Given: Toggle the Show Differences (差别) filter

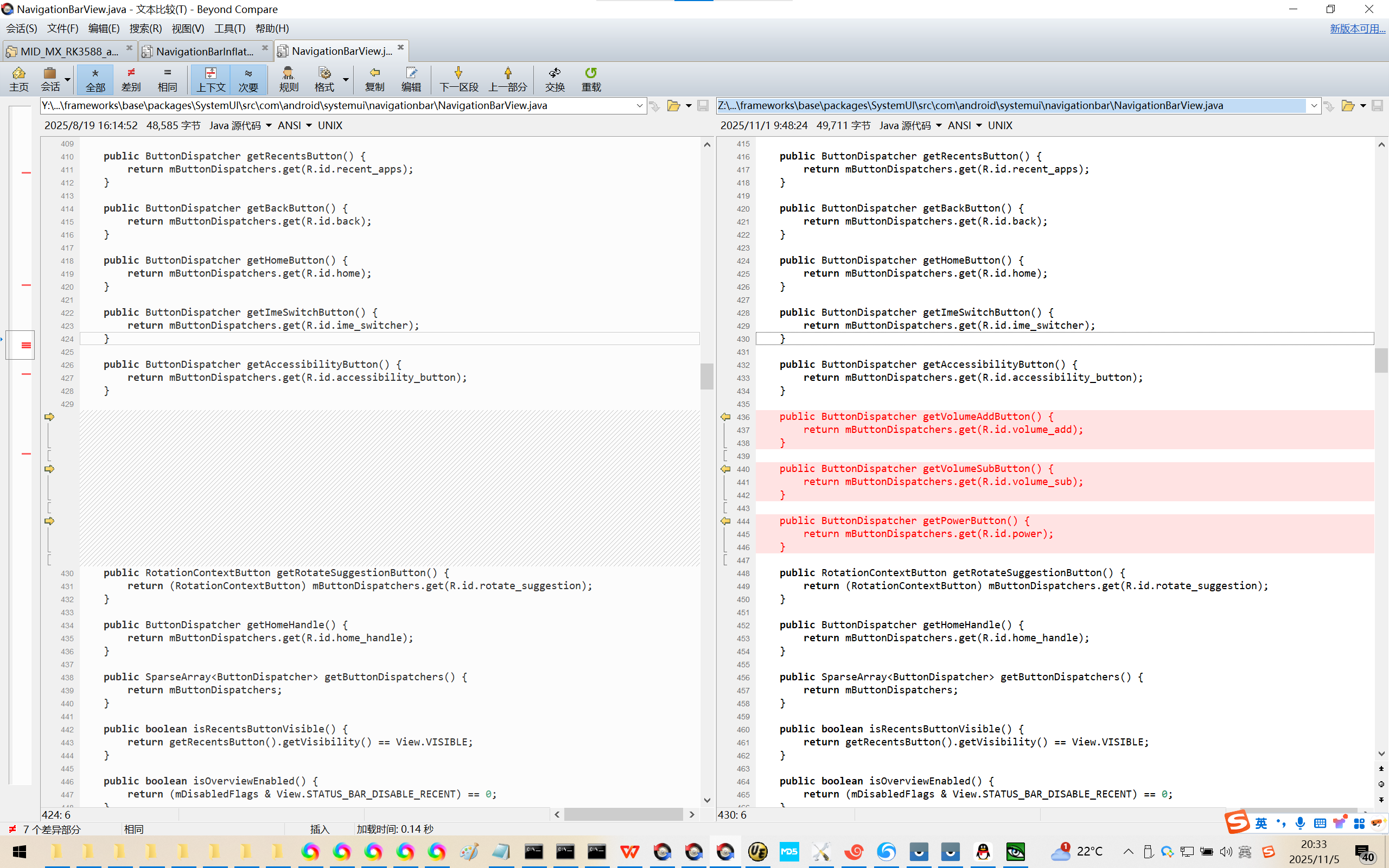Looking at the screenshot, I should [131, 79].
